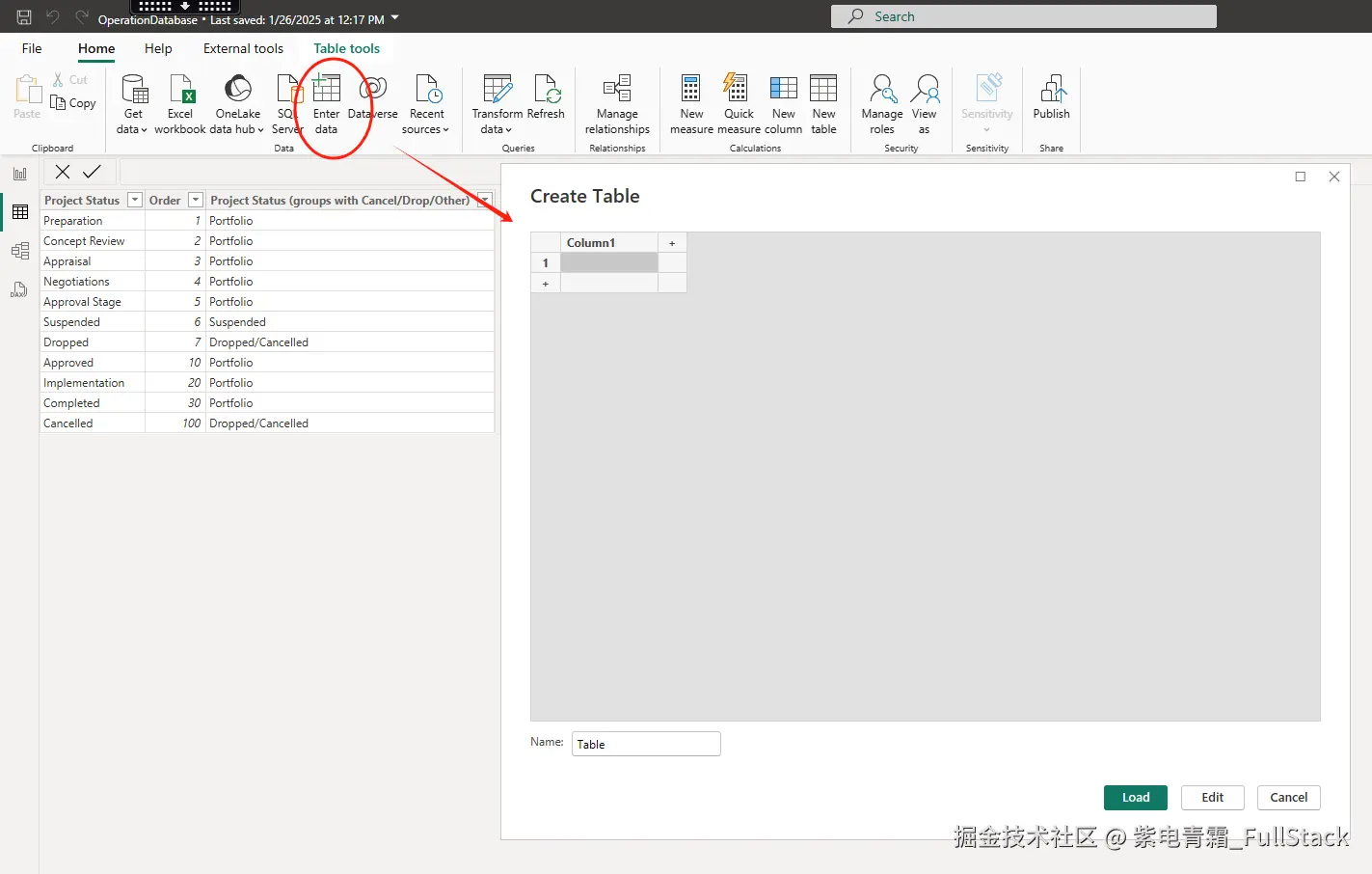Add a New column
The image size is (1372, 874).
(783, 103)
